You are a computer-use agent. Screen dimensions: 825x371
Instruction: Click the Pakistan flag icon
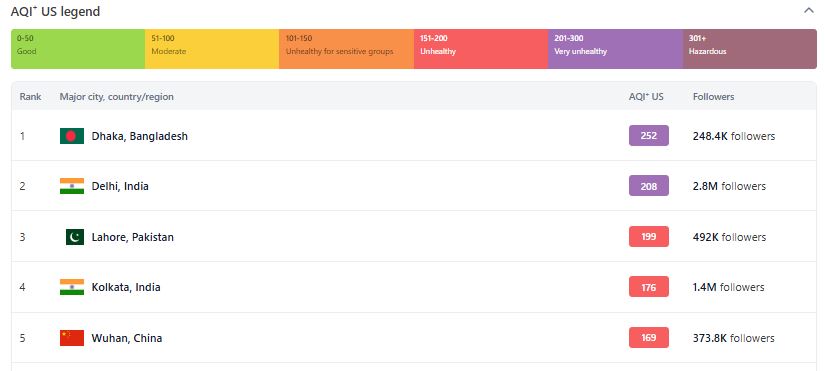coord(75,237)
